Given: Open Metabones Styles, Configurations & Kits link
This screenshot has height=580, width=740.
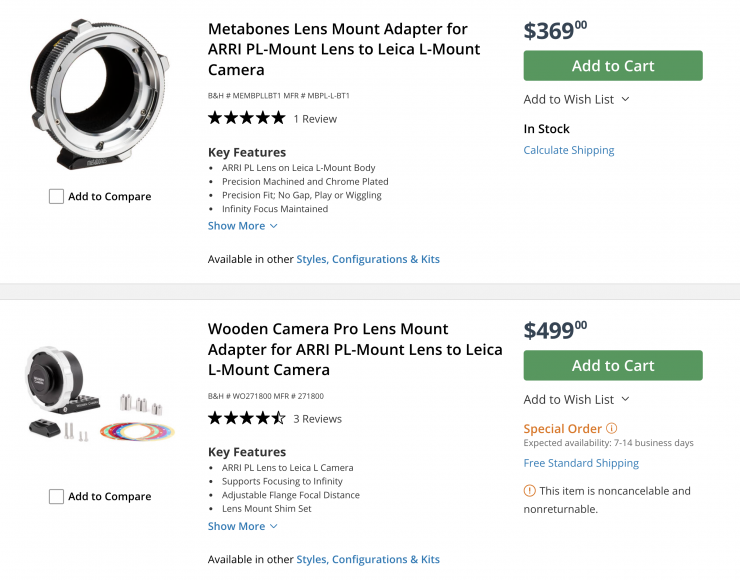Looking at the screenshot, I should [x=367, y=259].
